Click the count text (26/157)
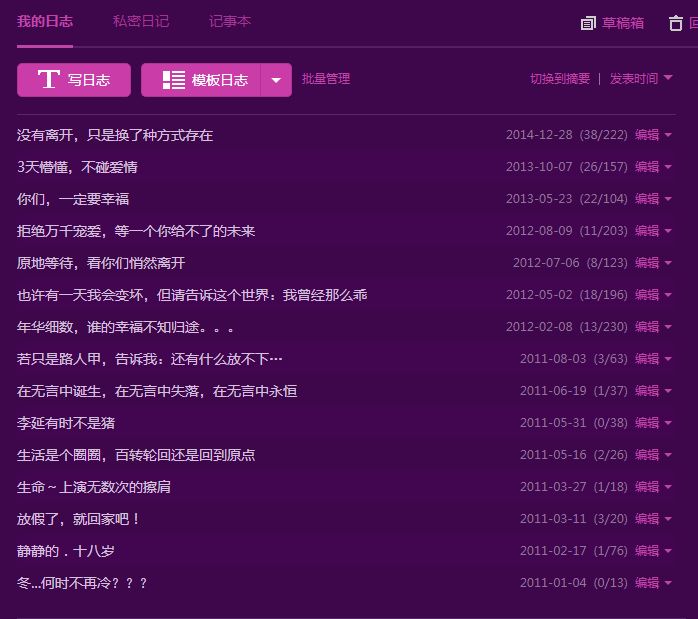The image size is (698, 619). click(604, 167)
